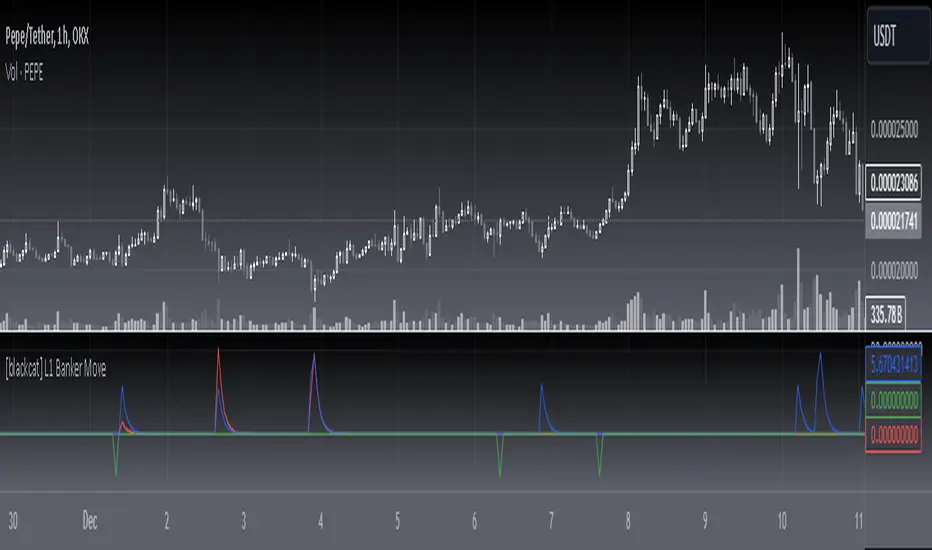This screenshot has height=550, width=932.
Task: Click the 0.00002174 price line label
Action: [893, 221]
